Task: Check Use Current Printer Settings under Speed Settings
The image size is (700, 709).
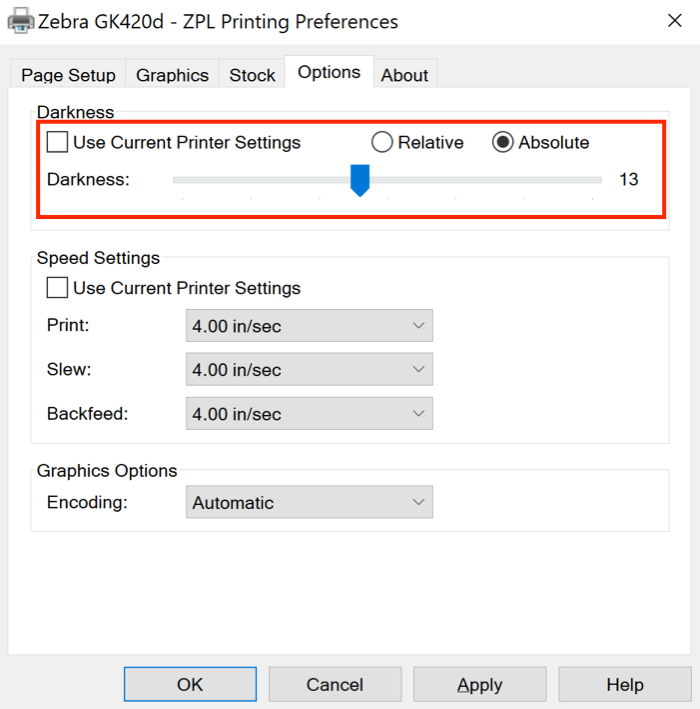Action: pyautogui.click(x=58, y=288)
